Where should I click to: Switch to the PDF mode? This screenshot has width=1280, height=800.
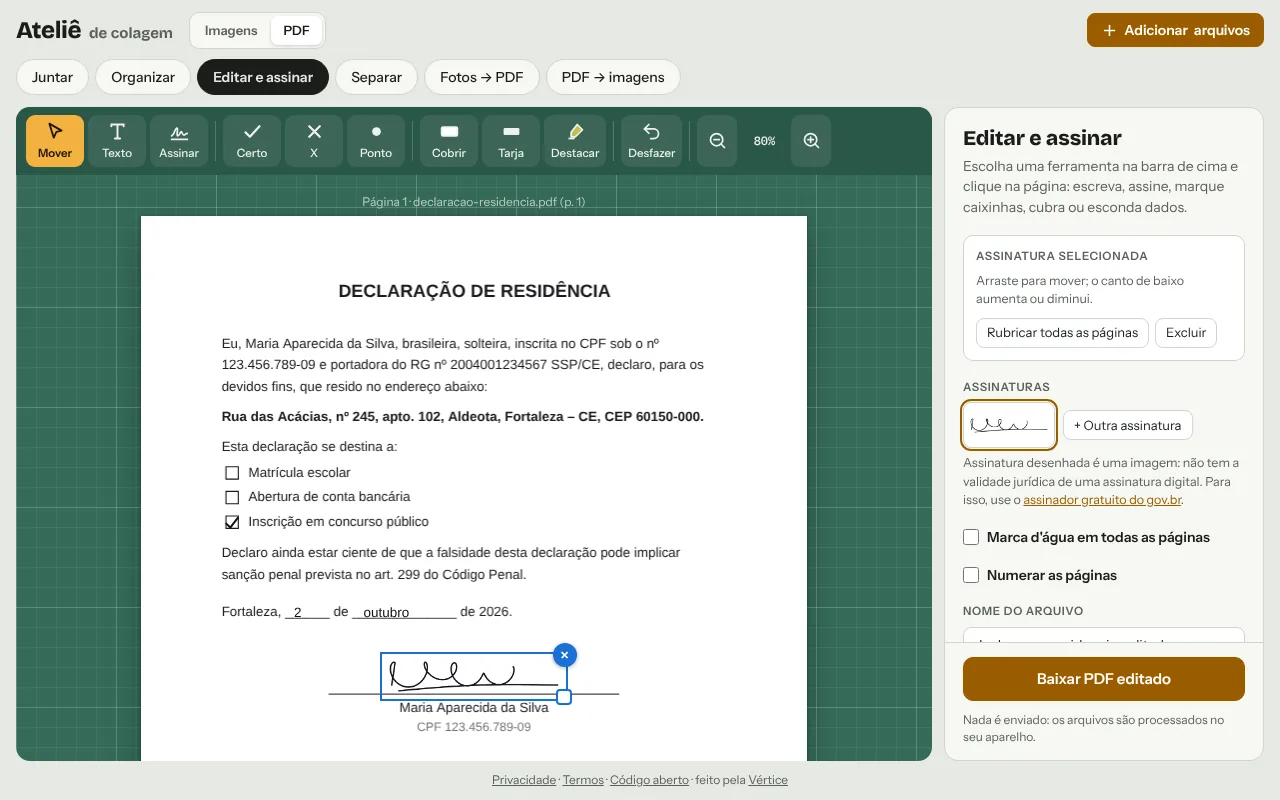coord(296,31)
